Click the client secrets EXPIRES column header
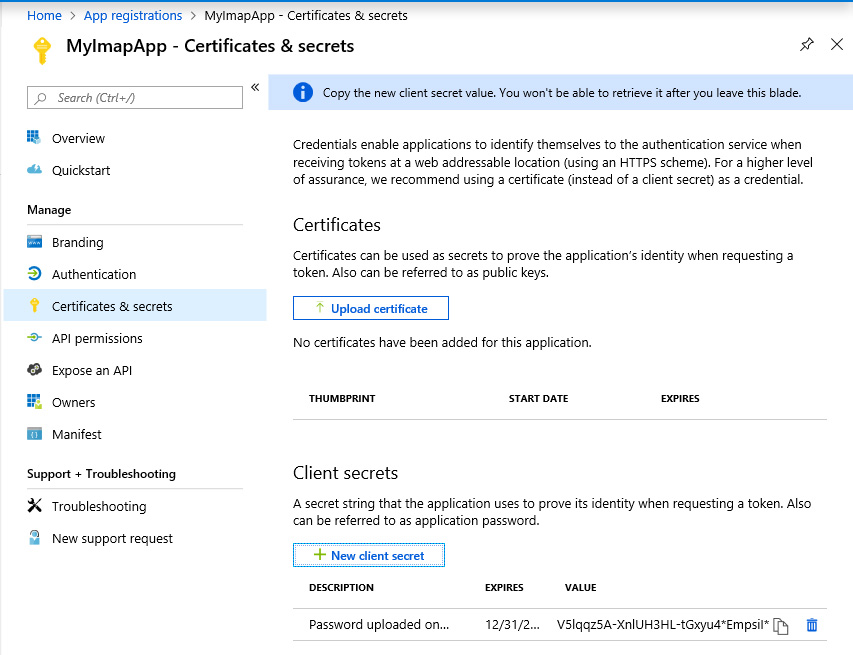This screenshot has width=853, height=655. click(504, 588)
